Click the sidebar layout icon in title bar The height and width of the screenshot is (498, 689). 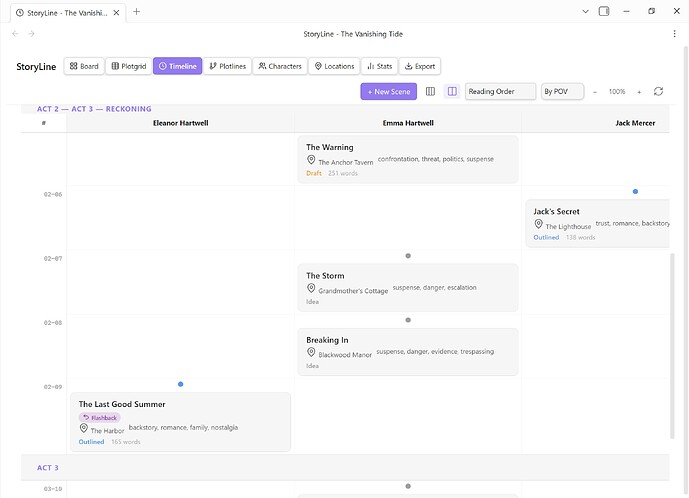603,11
